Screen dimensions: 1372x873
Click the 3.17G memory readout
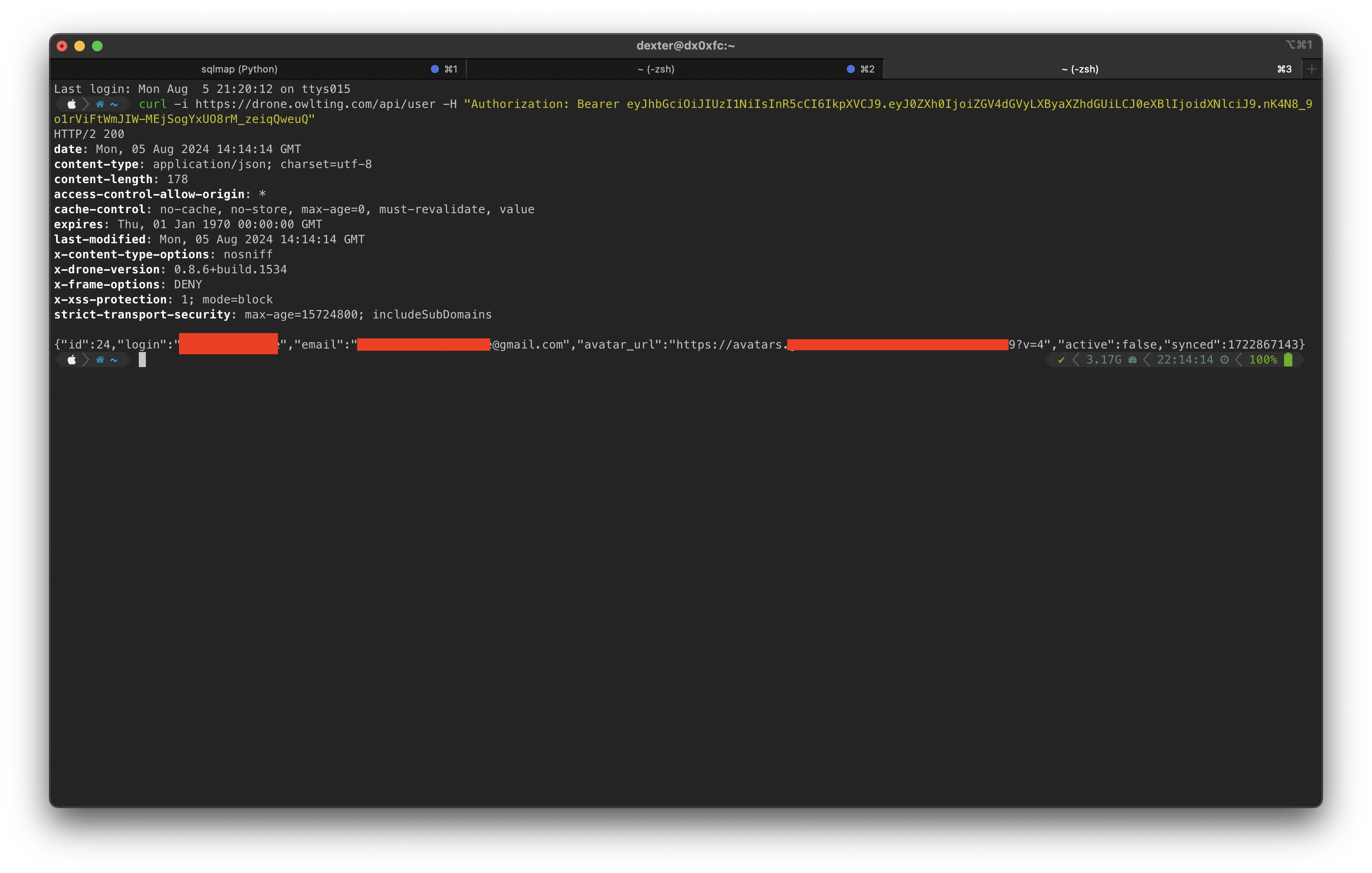pos(1104,360)
